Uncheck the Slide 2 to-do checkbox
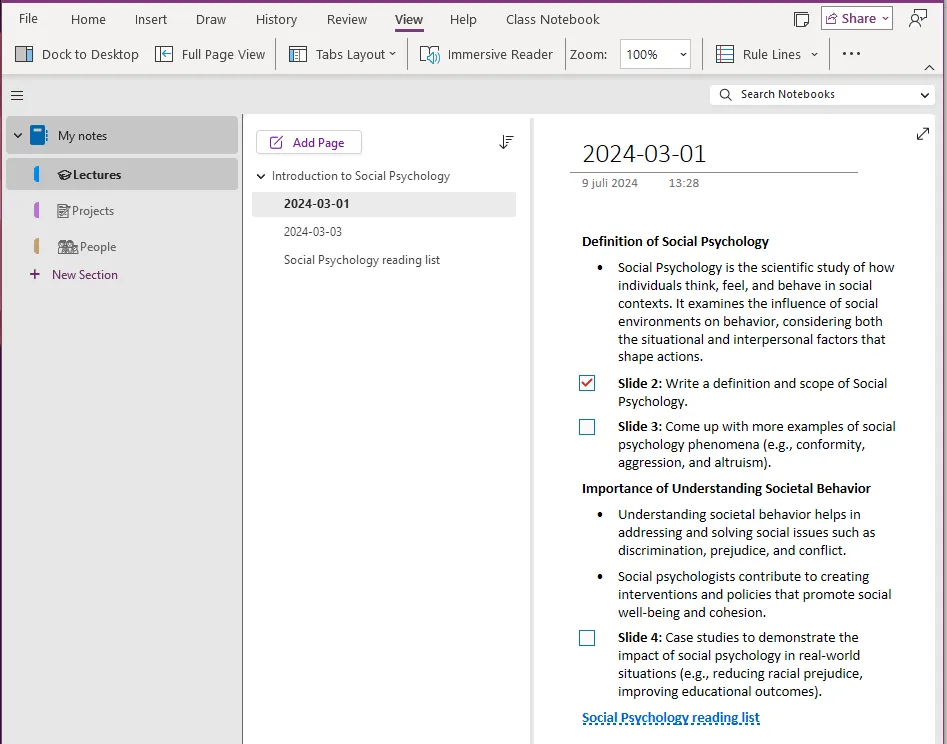This screenshot has height=744, width=947. (x=587, y=383)
